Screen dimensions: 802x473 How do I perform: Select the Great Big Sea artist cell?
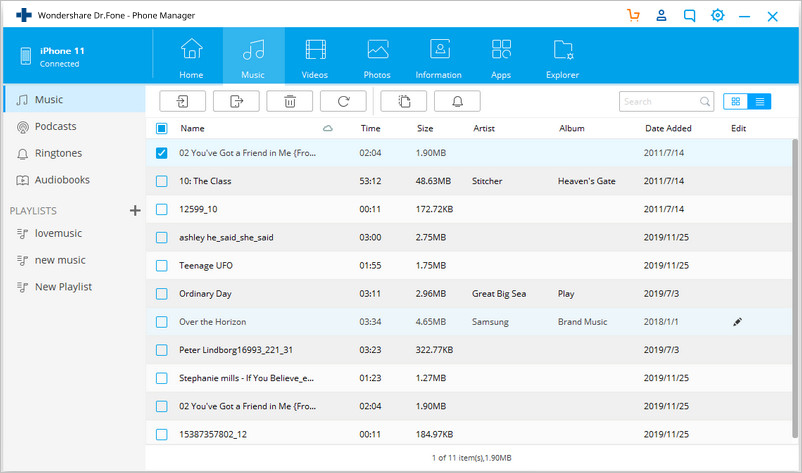tap(499, 294)
